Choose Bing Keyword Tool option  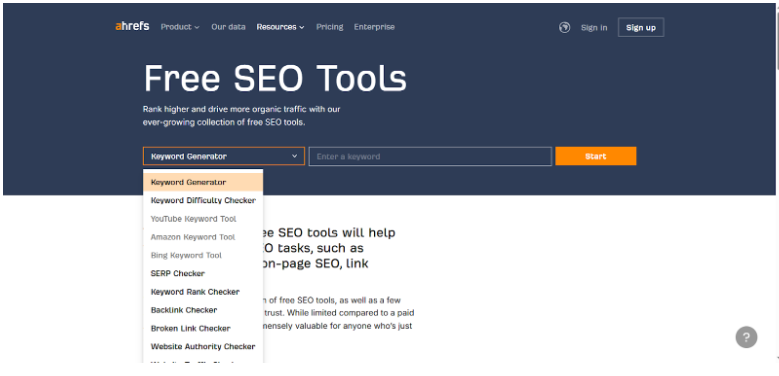(x=203, y=255)
